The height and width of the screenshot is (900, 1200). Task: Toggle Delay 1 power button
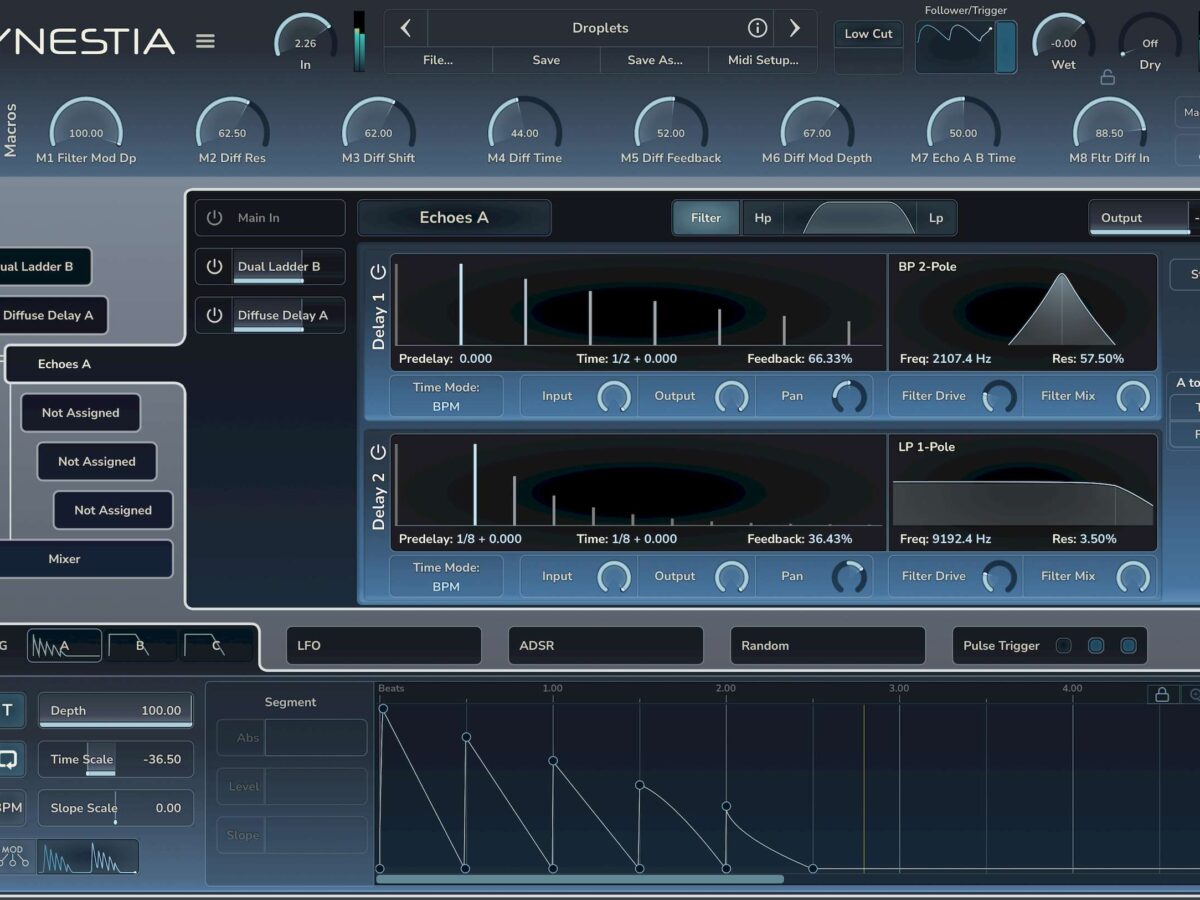tap(378, 272)
